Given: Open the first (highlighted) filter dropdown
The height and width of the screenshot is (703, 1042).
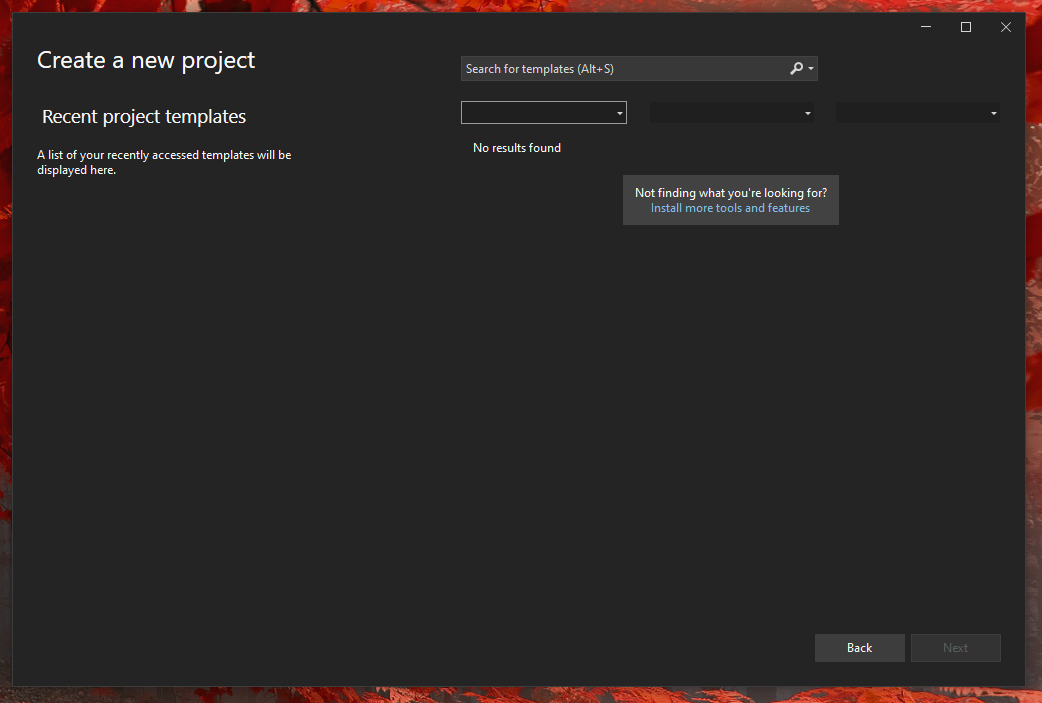Looking at the screenshot, I should 544,113.
